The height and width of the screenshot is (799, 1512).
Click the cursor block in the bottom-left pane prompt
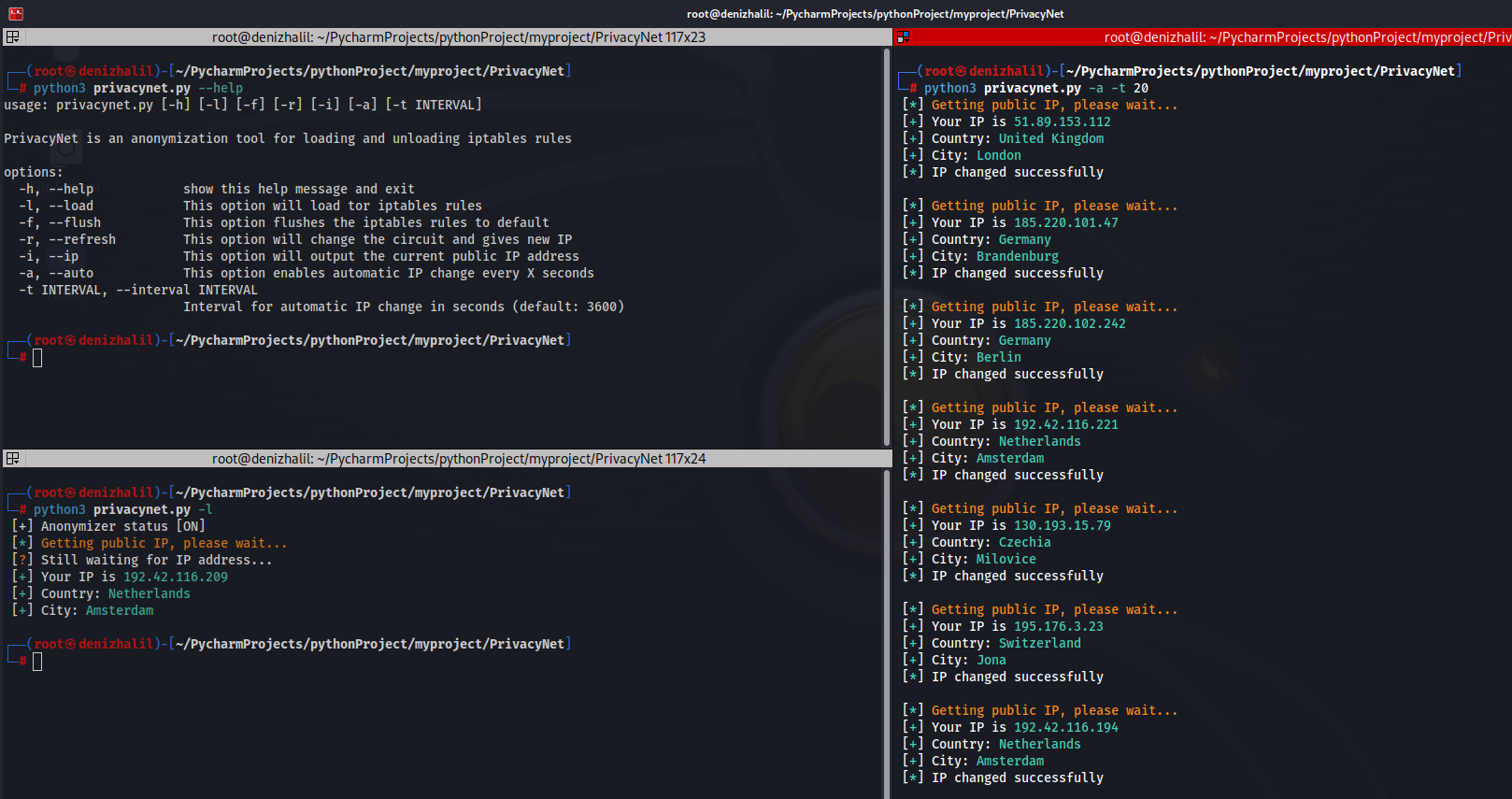coord(37,662)
